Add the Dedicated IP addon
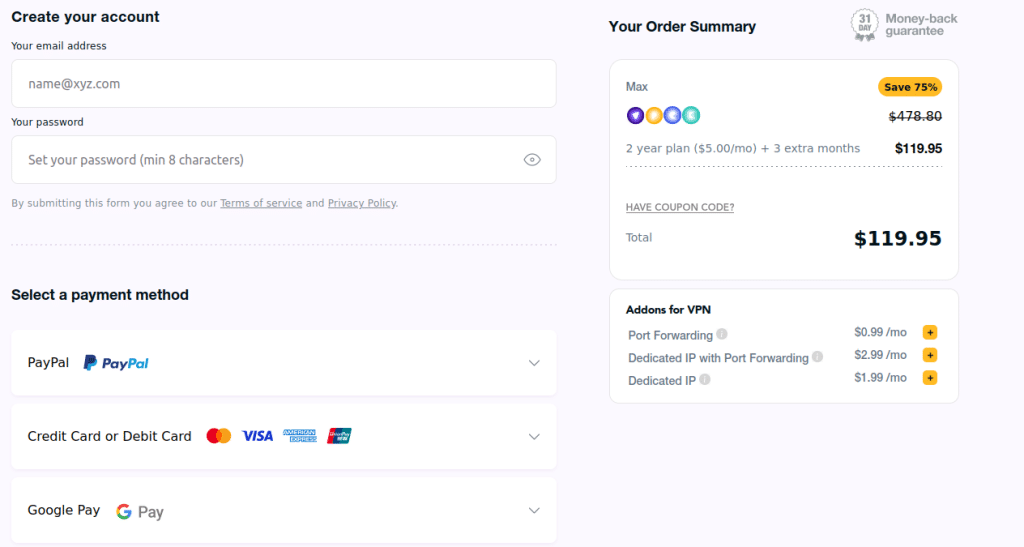Viewport: 1024px width, 547px height. (930, 378)
